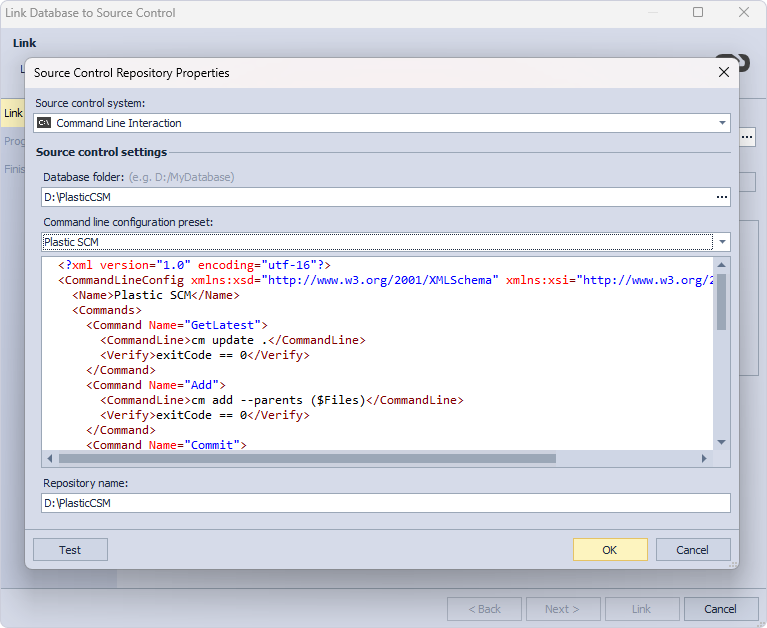767x628 pixels.
Task: Cancel the Repository Properties dialog
Action: click(692, 550)
